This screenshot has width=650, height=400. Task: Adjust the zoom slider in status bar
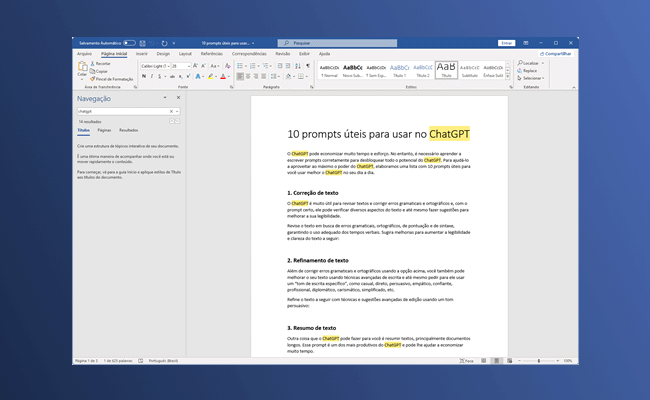pyautogui.click(x=539, y=361)
